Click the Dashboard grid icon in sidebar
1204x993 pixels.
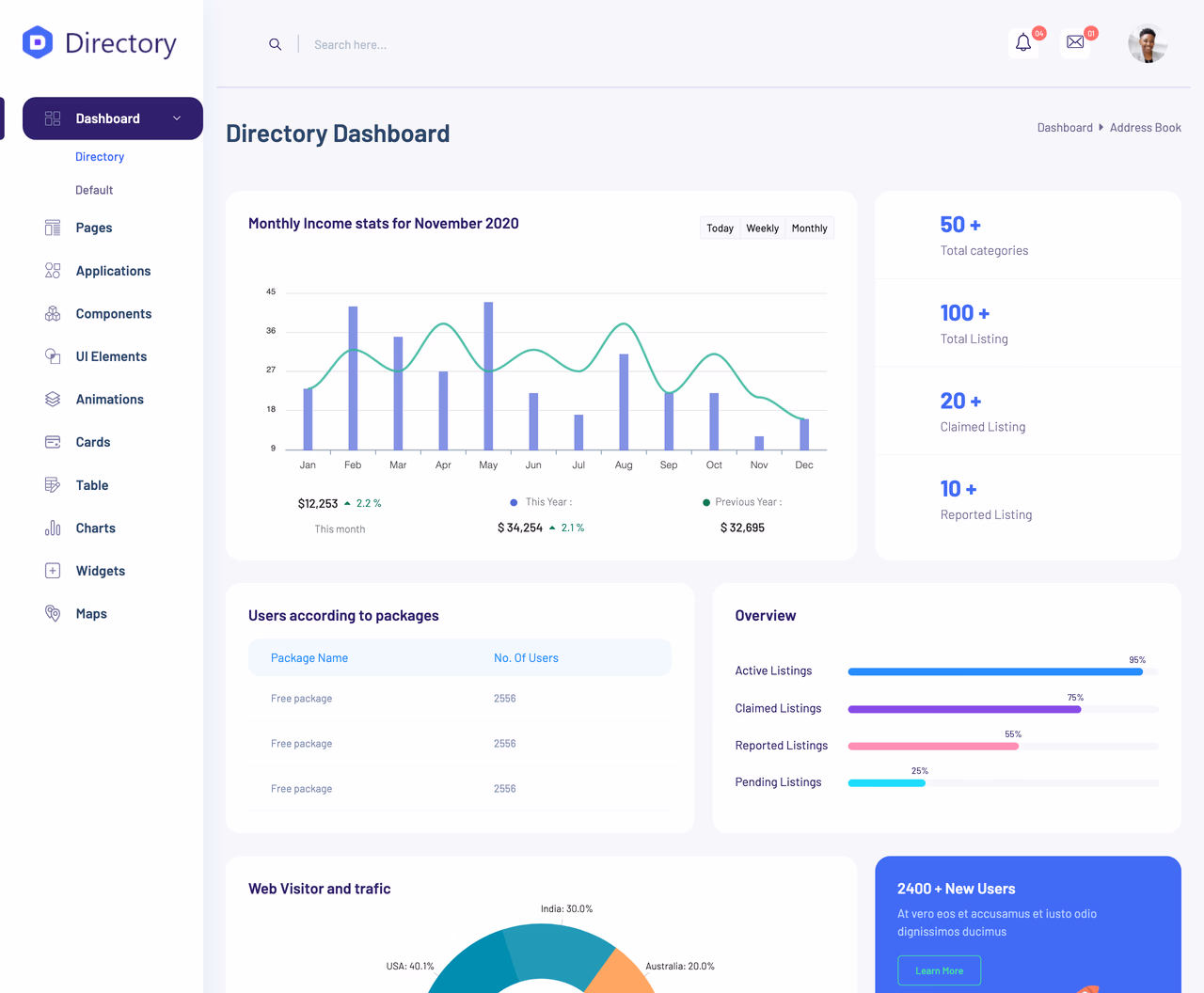(53, 118)
